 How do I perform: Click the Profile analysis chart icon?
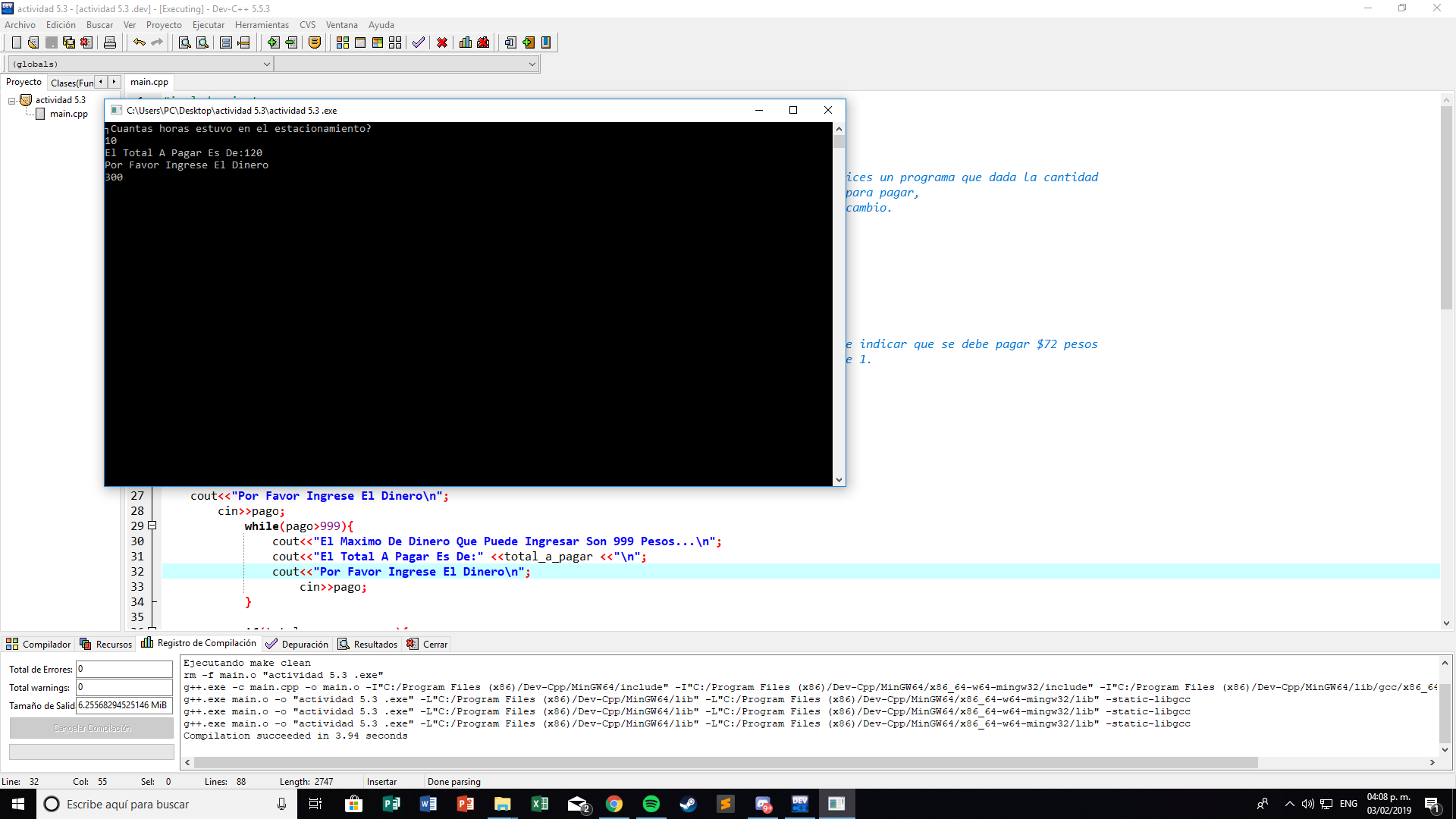(466, 42)
